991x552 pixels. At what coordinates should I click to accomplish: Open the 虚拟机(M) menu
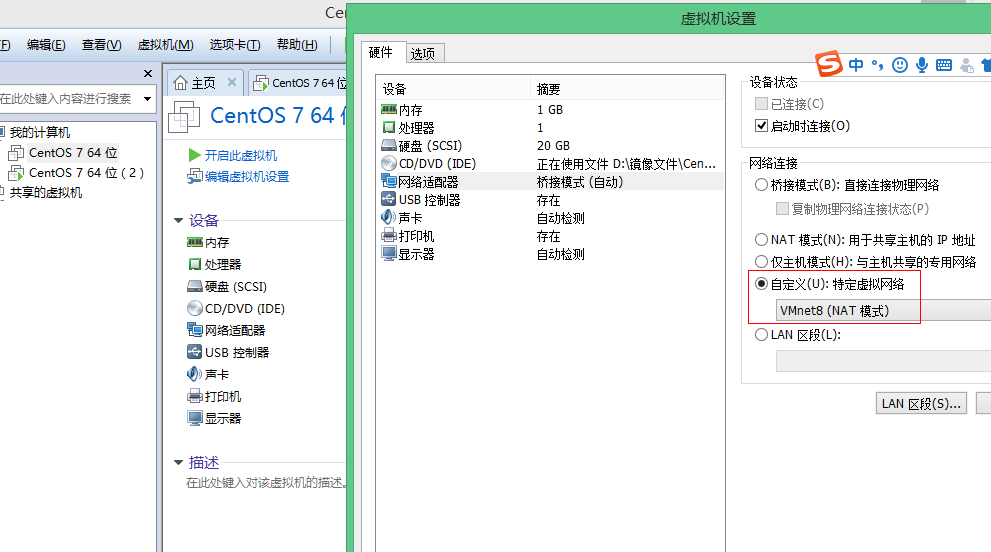pyautogui.click(x=166, y=45)
